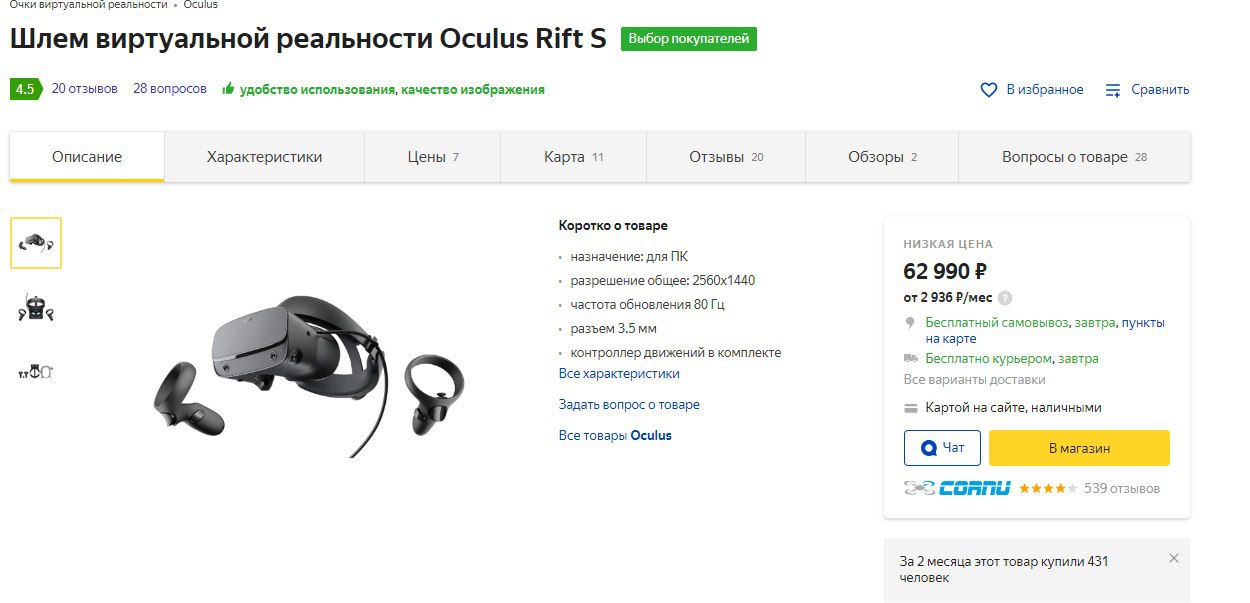Viewport: 1250px width, 603px height.
Task: Select the first headset thumbnail
Action: [36, 243]
